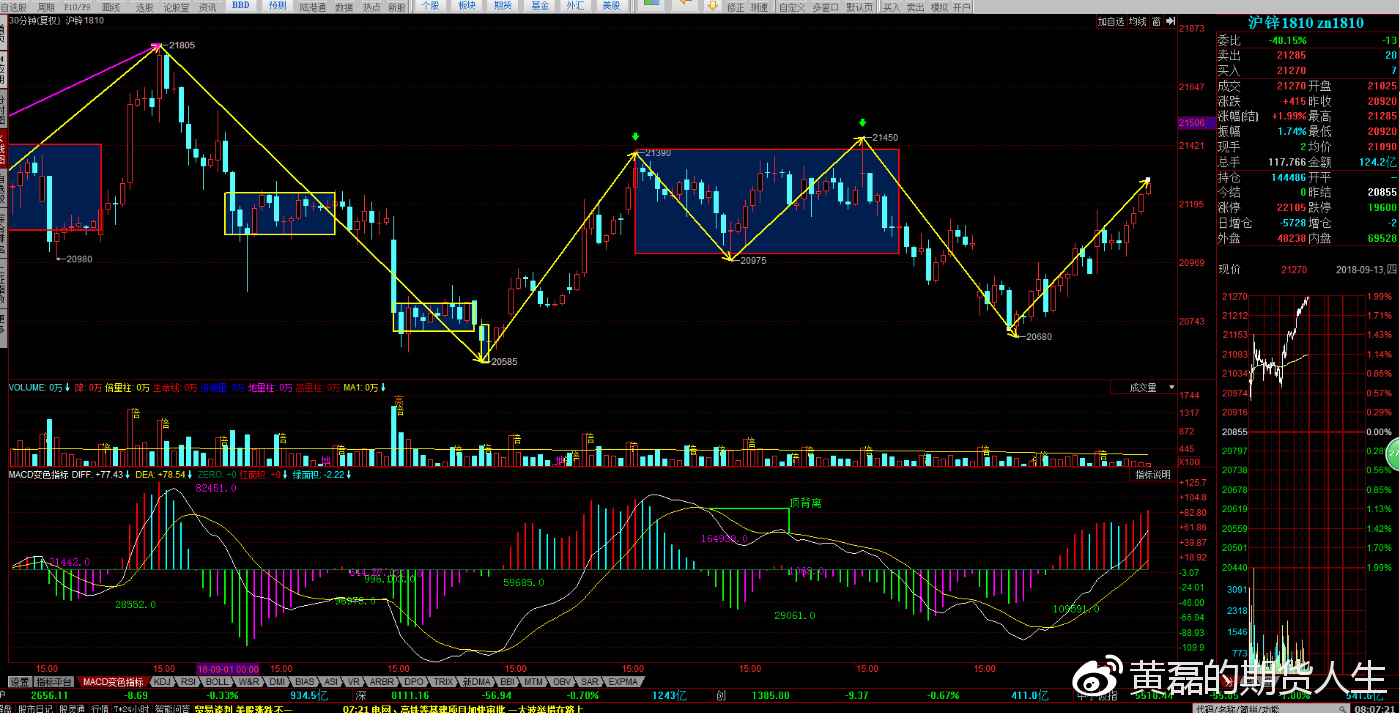Toggle 均线 moving average display

click(1137, 20)
